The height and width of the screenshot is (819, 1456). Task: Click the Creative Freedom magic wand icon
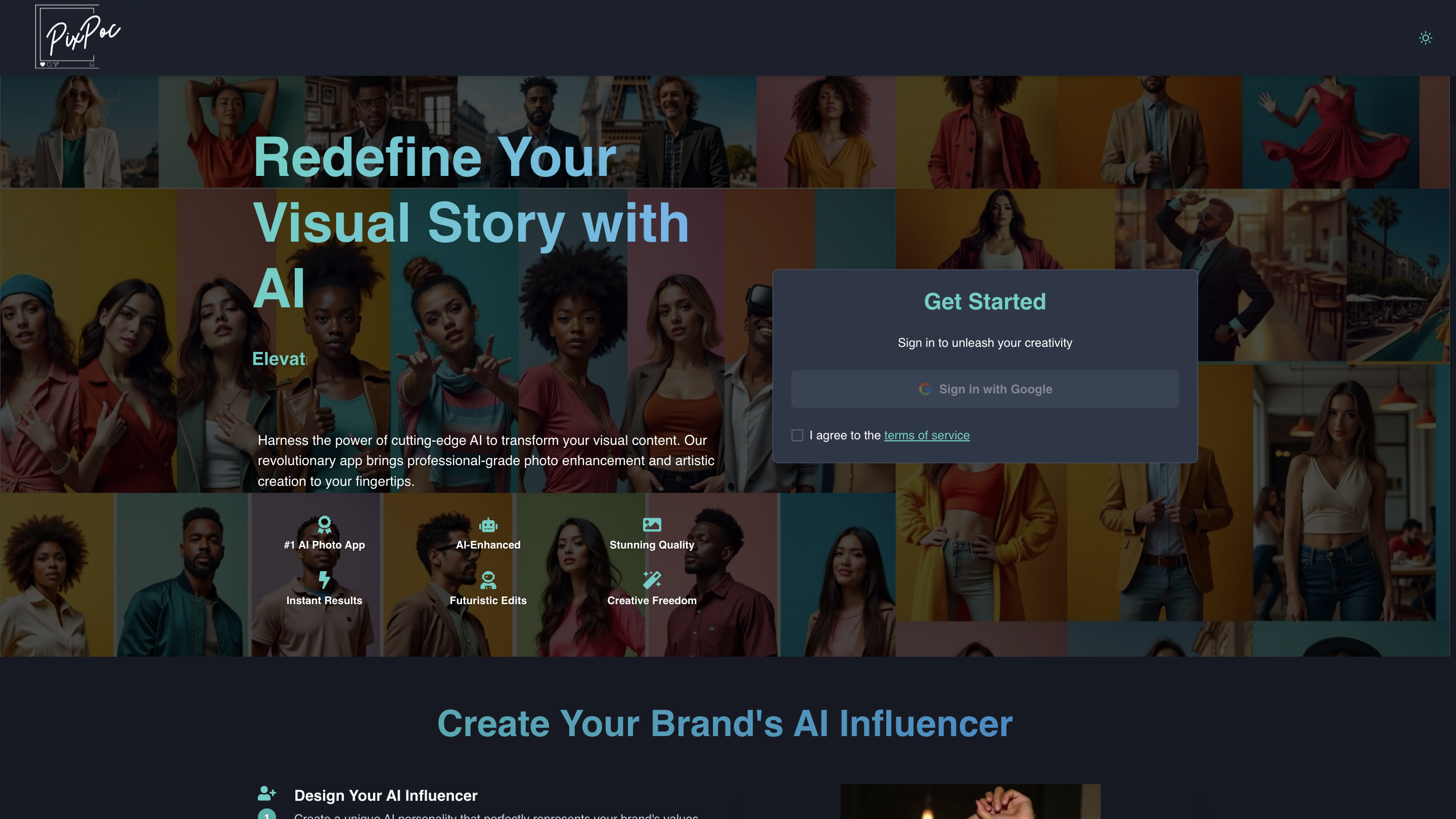[x=652, y=580]
